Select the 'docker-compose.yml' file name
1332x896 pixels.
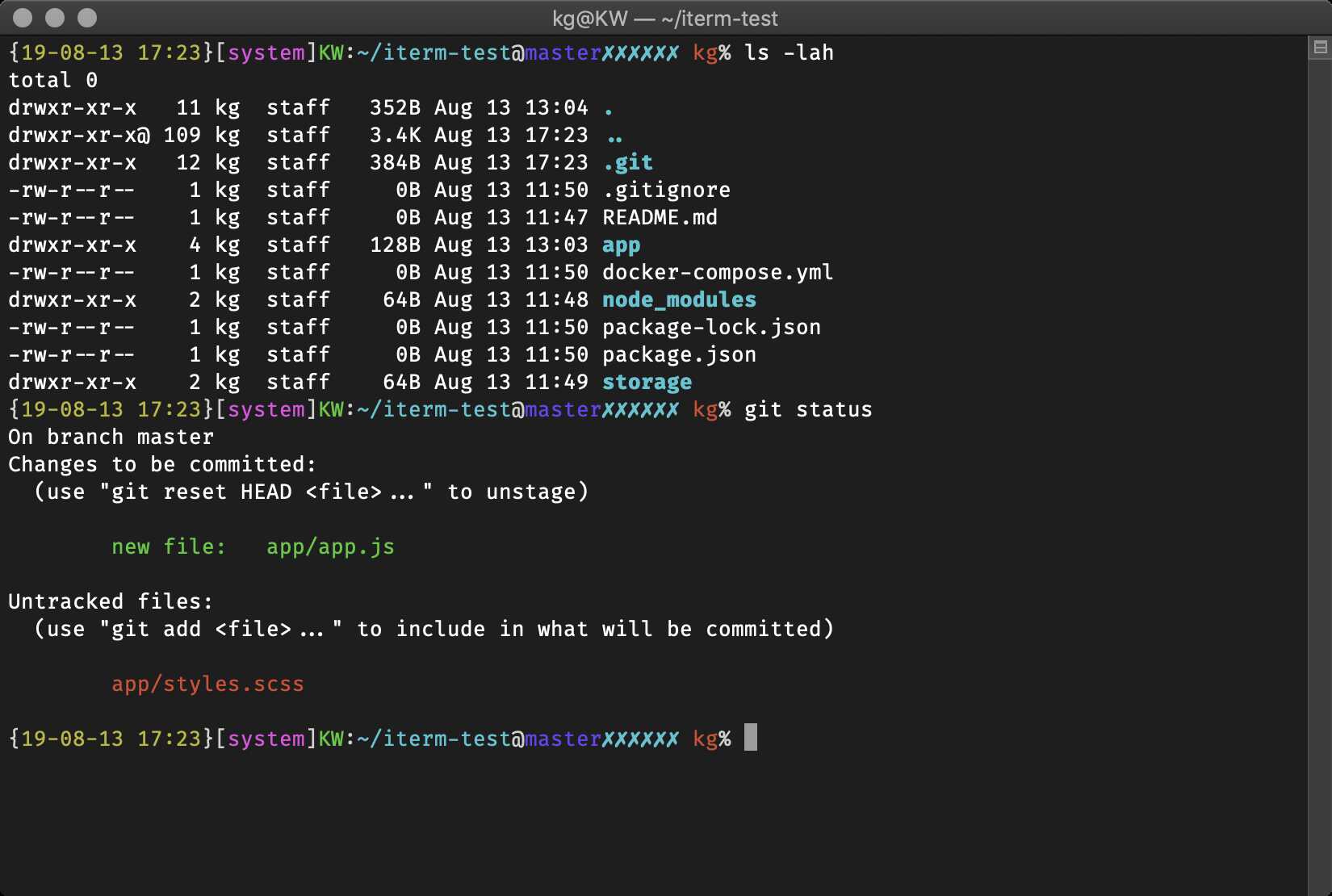[x=718, y=273]
